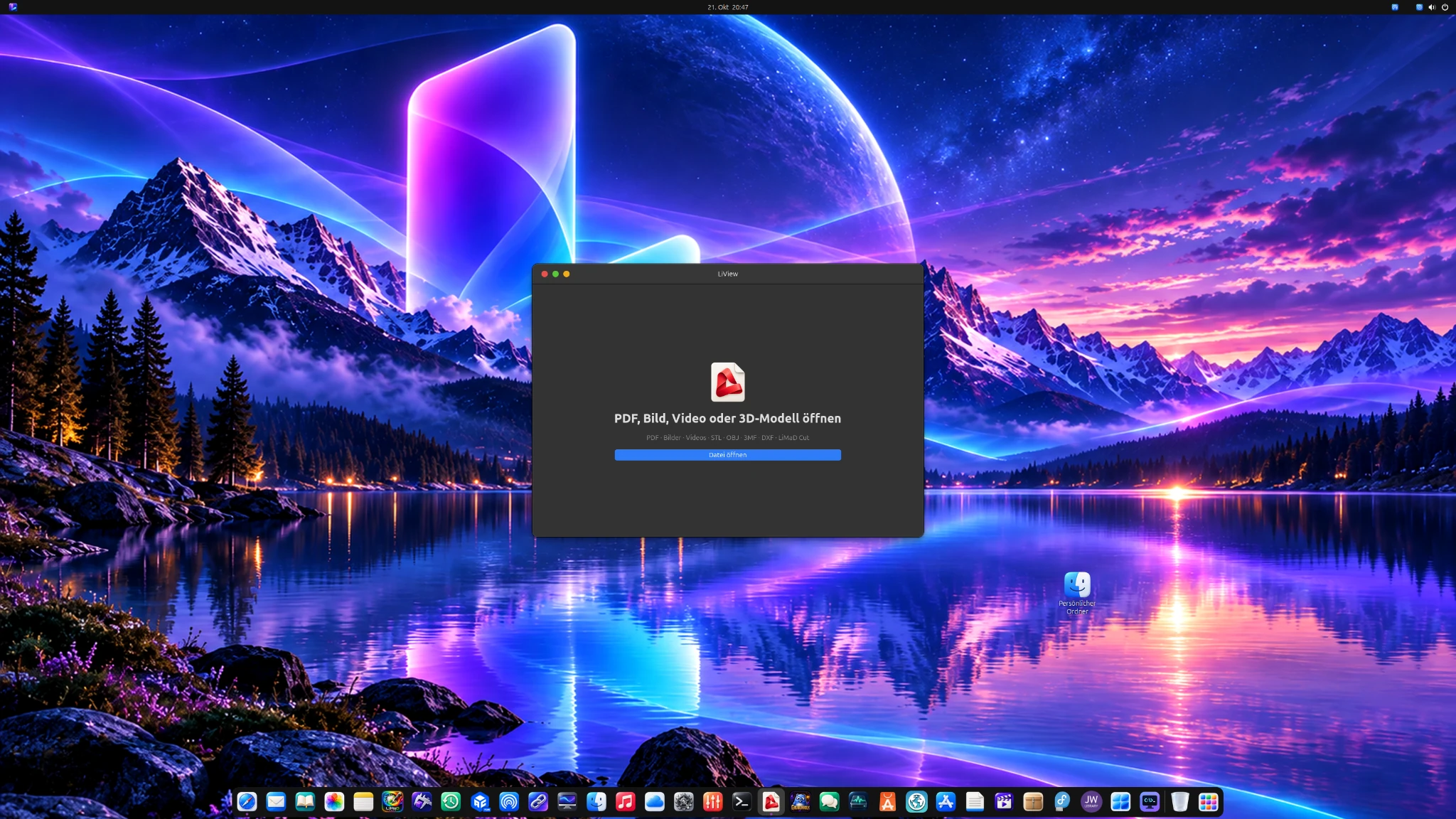Image resolution: width=1456 pixels, height=819 pixels.
Task: Click the red LiView document icon
Action: click(x=727, y=382)
